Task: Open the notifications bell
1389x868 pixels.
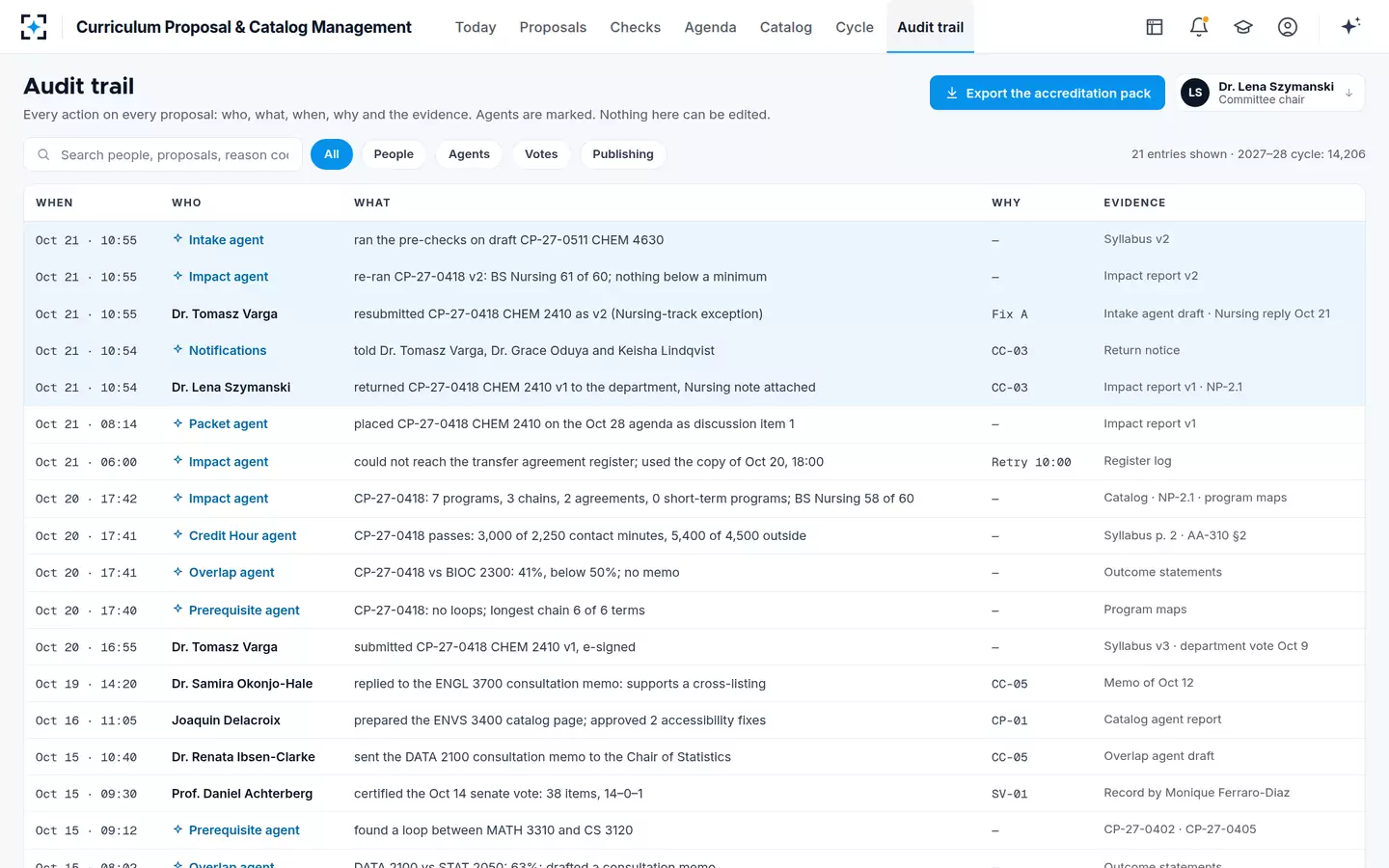Action: pyautogui.click(x=1199, y=27)
